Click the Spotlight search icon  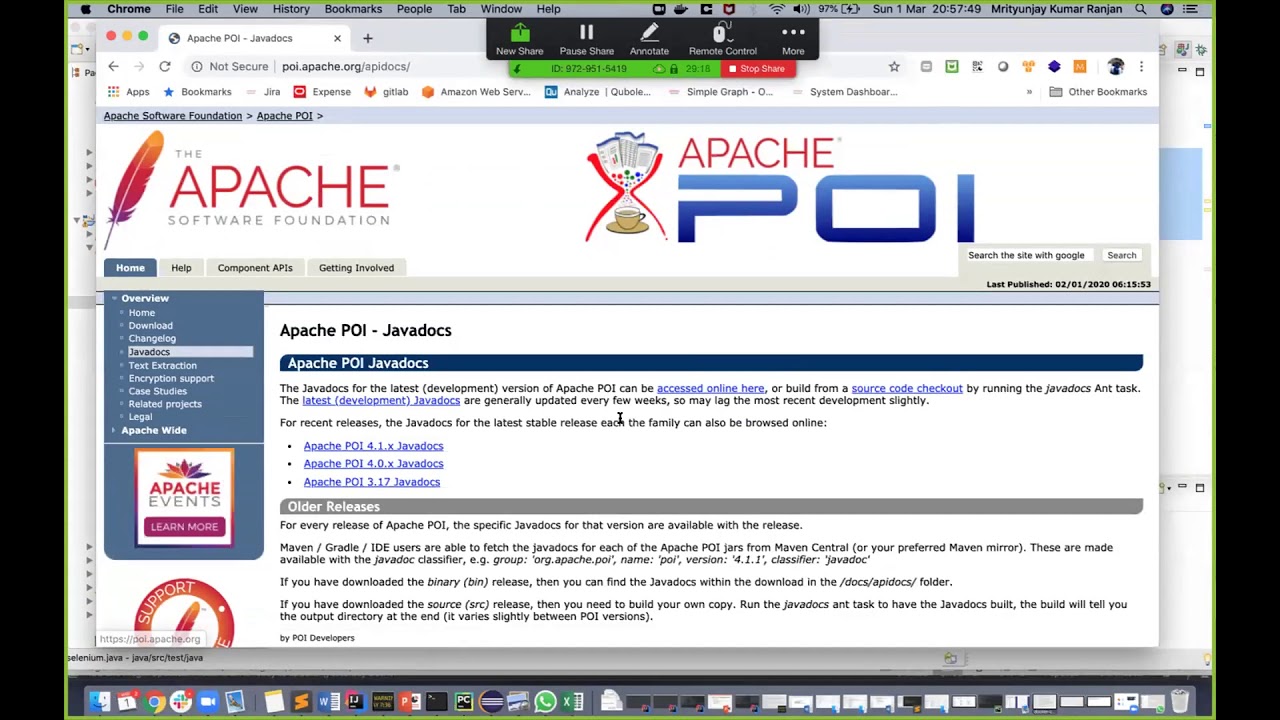(1141, 9)
